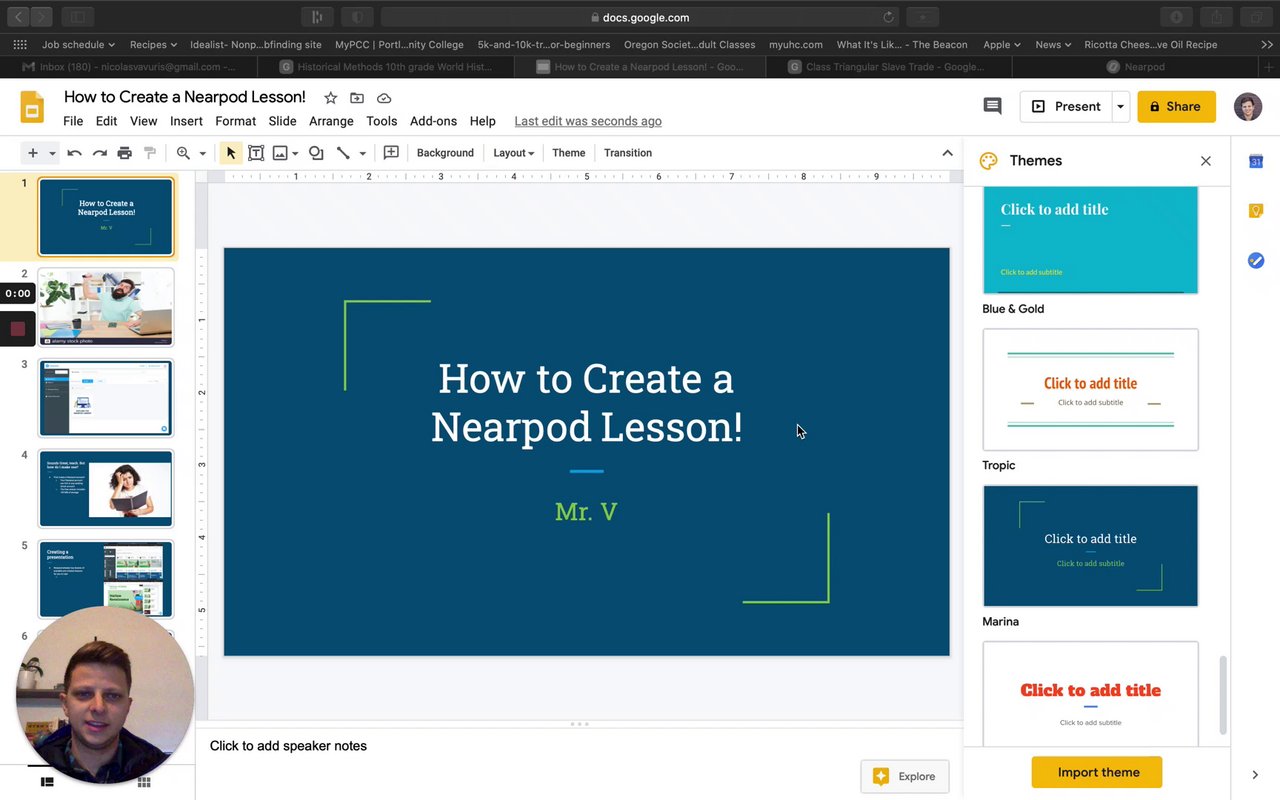Click the Background button
The height and width of the screenshot is (800, 1280).
pyautogui.click(x=445, y=153)
